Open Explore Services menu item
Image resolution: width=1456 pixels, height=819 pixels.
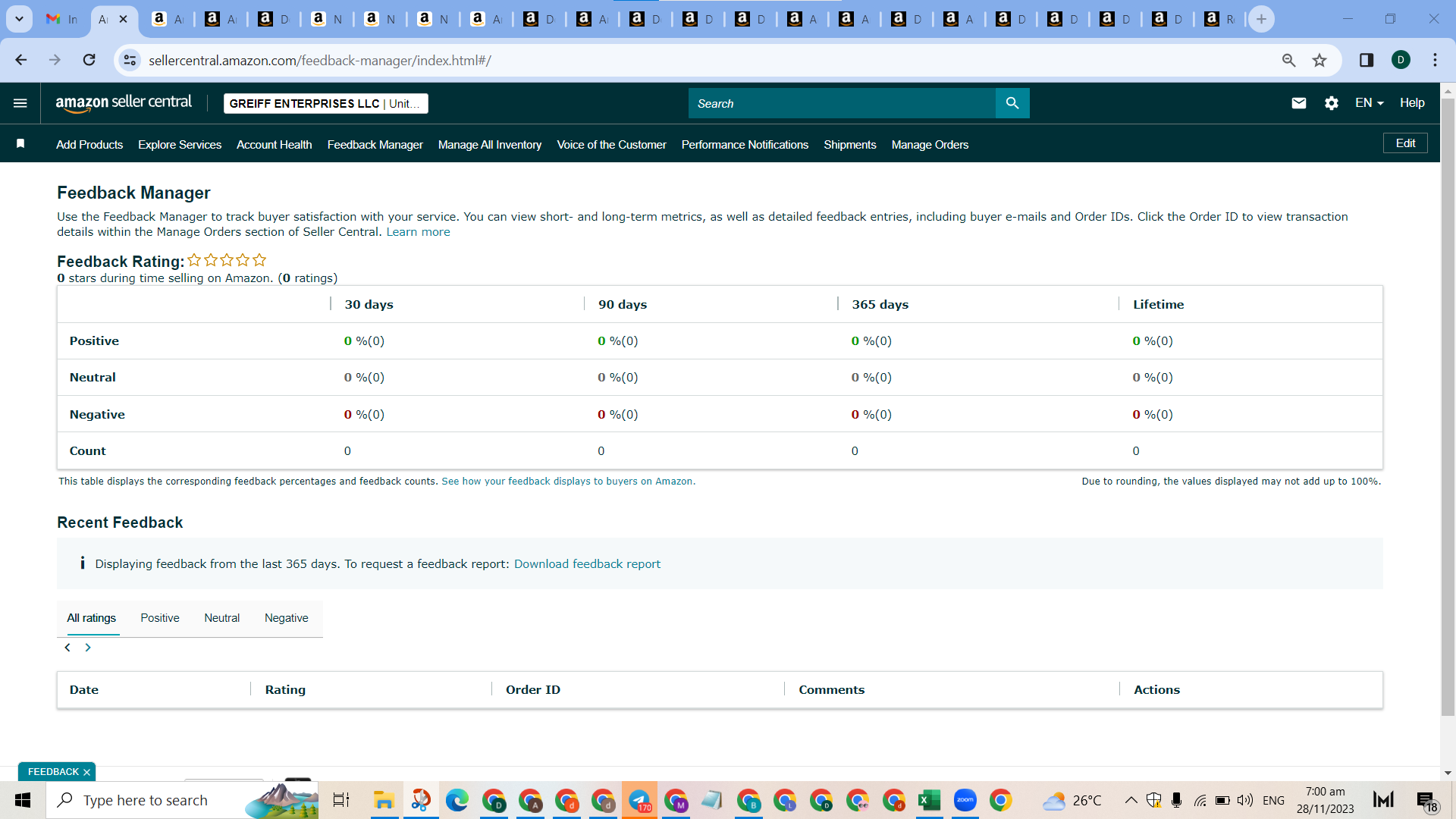[180, 145]
